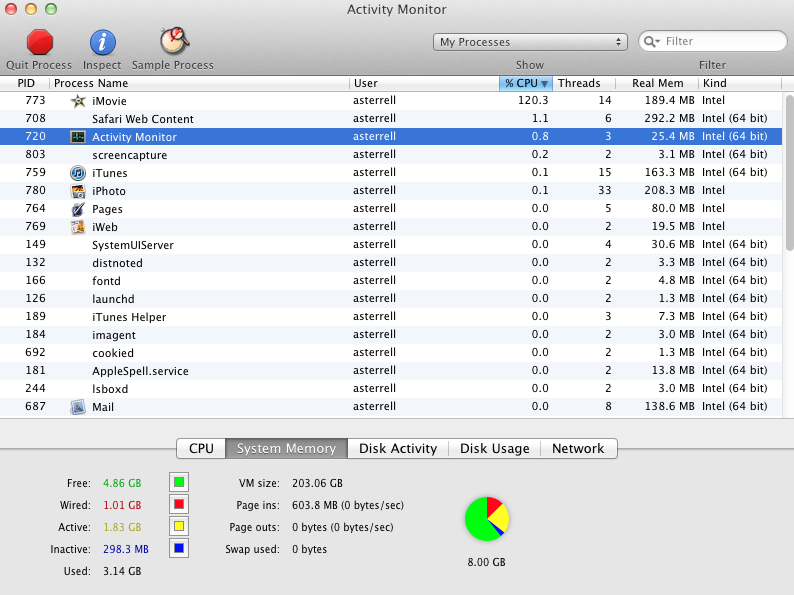Switch to the Network tab
This screenshot has width=794, height=595.
coord(578,448)
